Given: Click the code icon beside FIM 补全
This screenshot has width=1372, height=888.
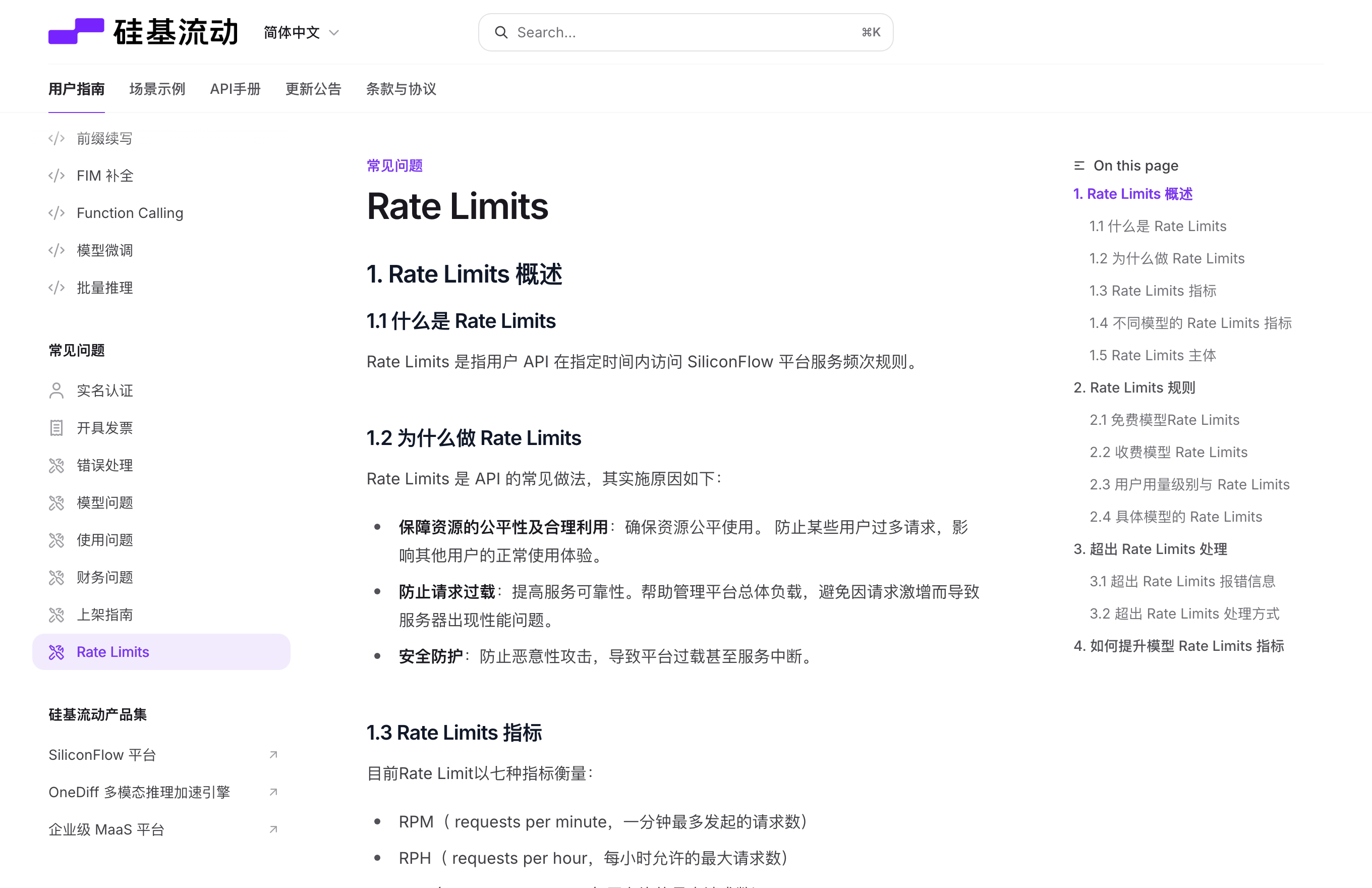Looking at the screenshot, I should point(56,176).
